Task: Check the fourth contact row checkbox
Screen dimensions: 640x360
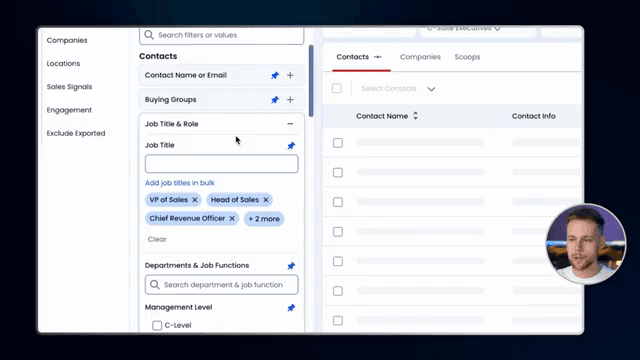Action: click(338, 232)
